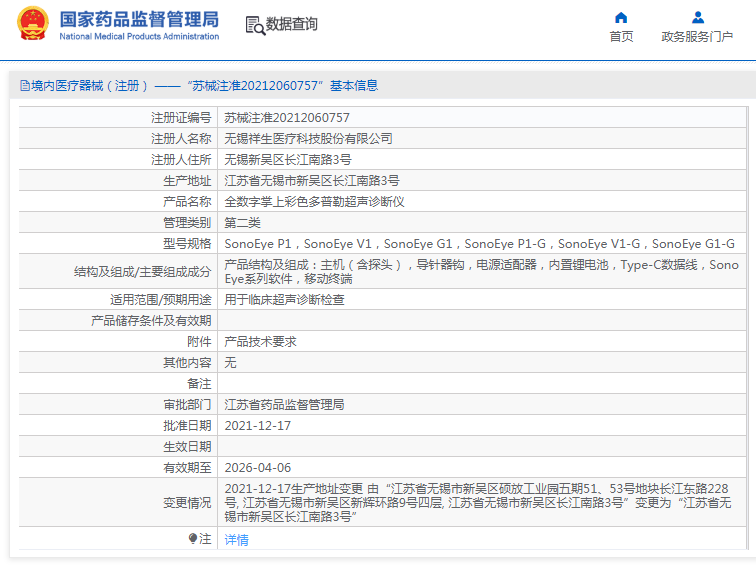The width and height of the screenshot is (756, 569).
Task: Select the 产品结构及组成 composition text
Action: coord(481,271)
